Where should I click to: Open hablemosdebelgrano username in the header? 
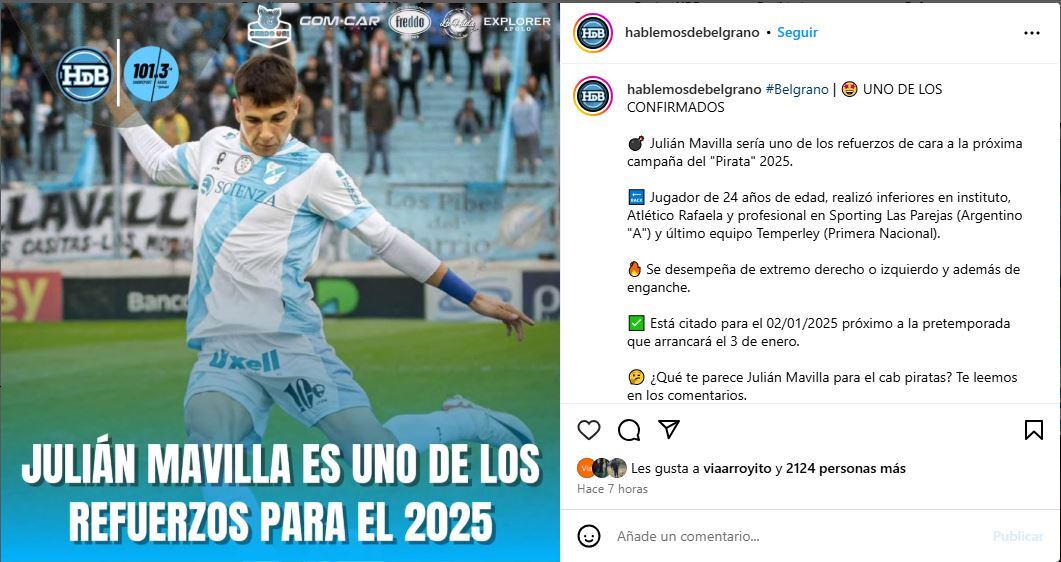pyautogui.click(x=692, y=32)
